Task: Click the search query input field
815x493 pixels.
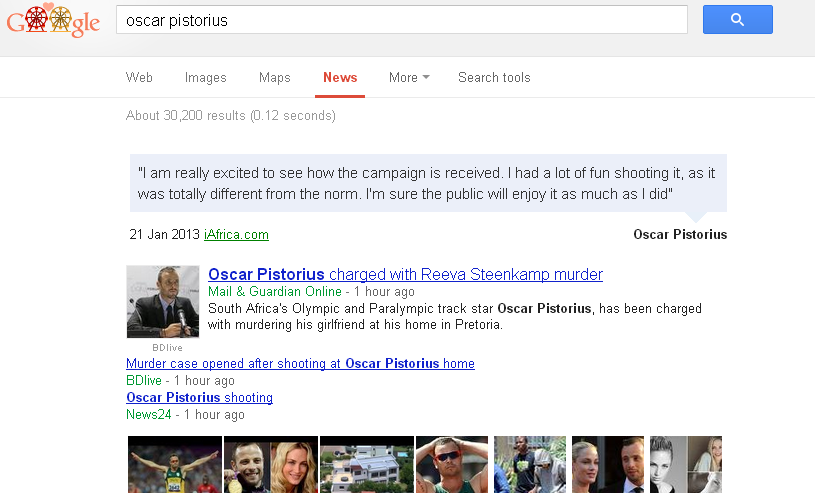Action: (400, 20)
